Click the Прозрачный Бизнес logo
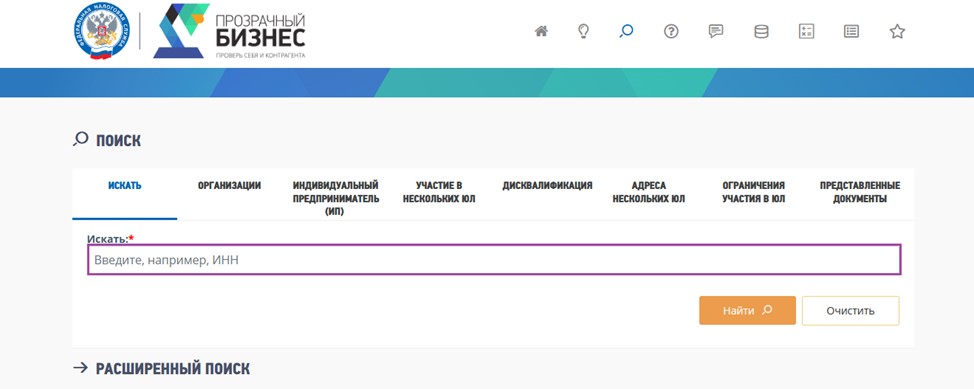This screenshot has width=974, height=389. coord(229,31)
